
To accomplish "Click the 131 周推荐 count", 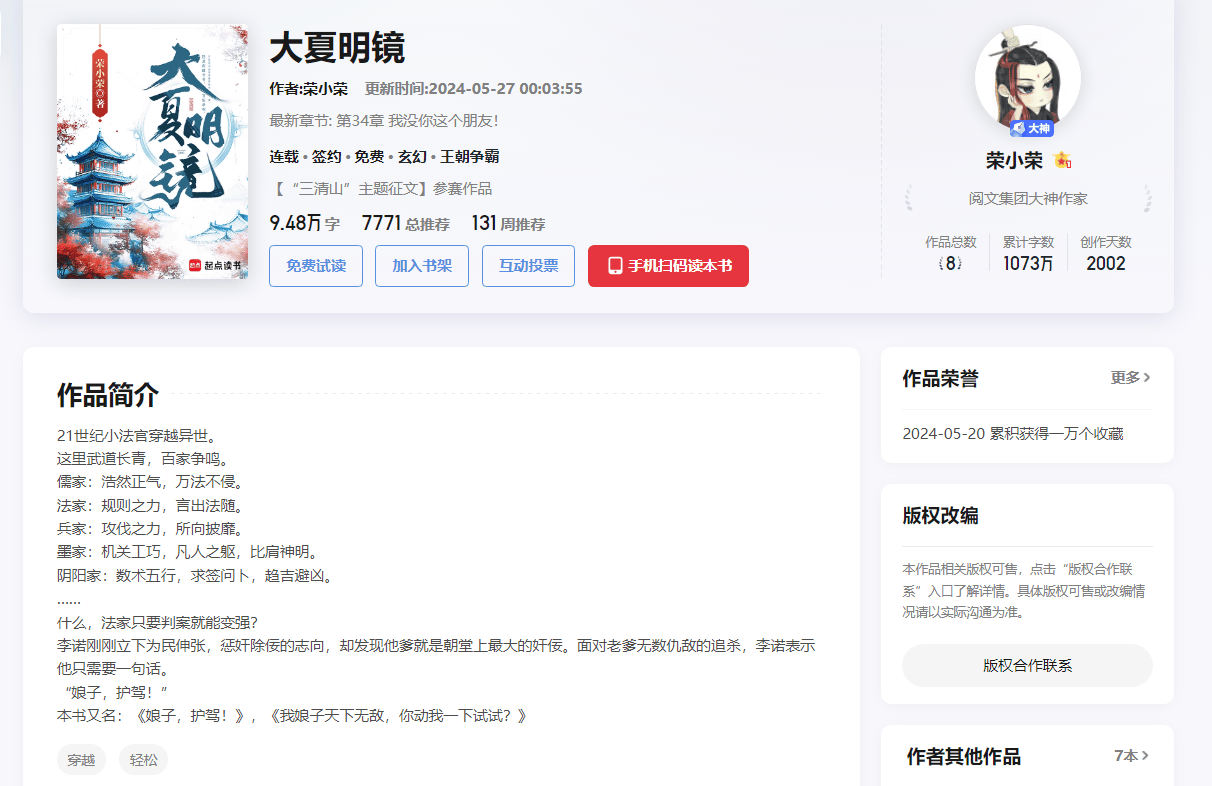I will [508, 223].
